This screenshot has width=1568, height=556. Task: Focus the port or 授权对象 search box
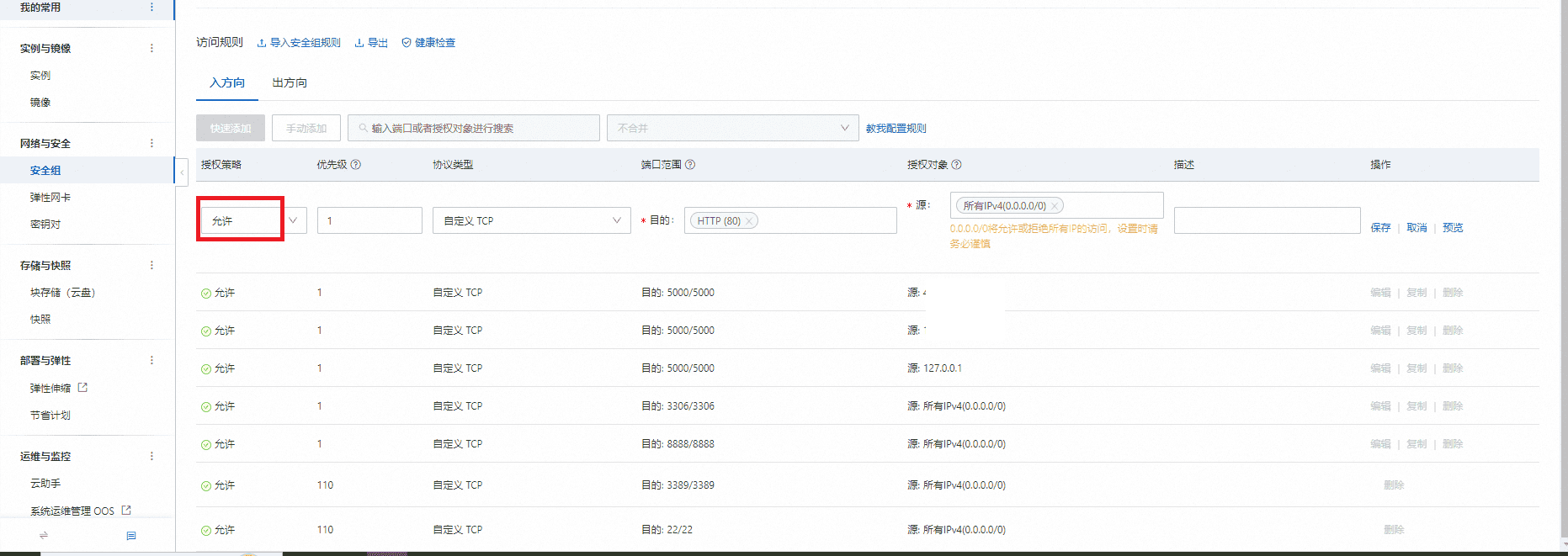click(474, 128)
